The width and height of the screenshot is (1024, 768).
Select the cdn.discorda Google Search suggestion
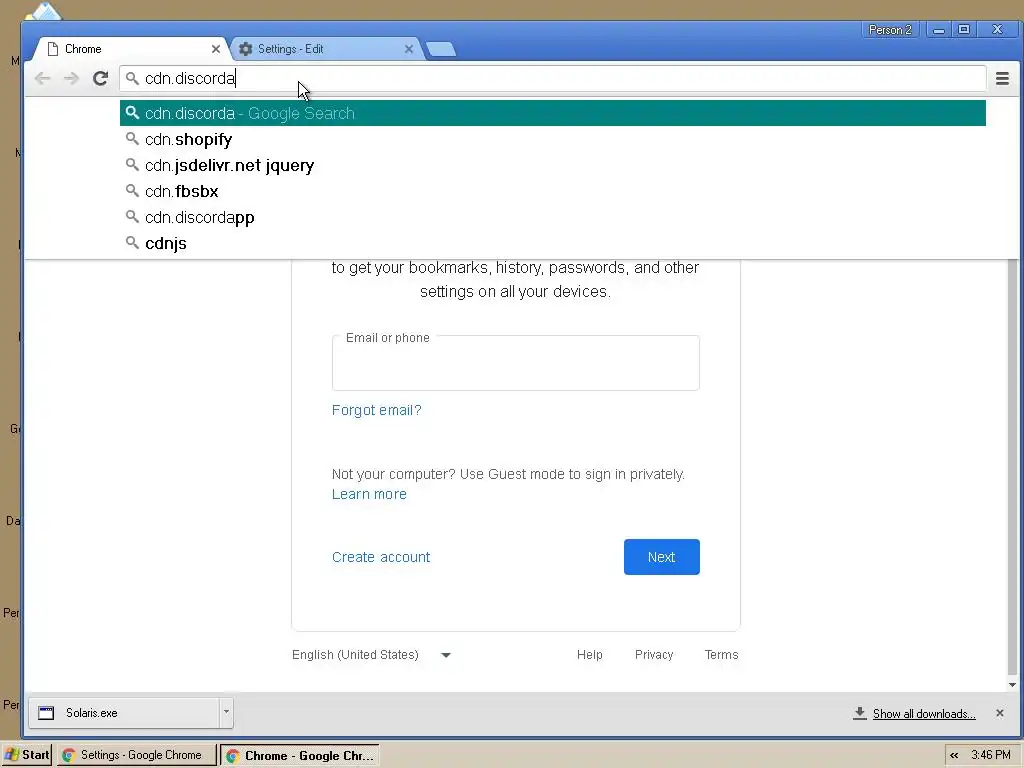(552, 113)
